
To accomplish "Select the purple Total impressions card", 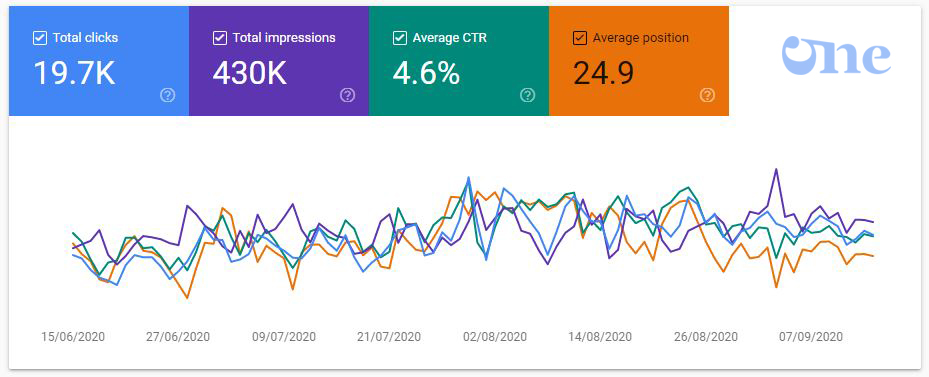I will pos(279,61).
